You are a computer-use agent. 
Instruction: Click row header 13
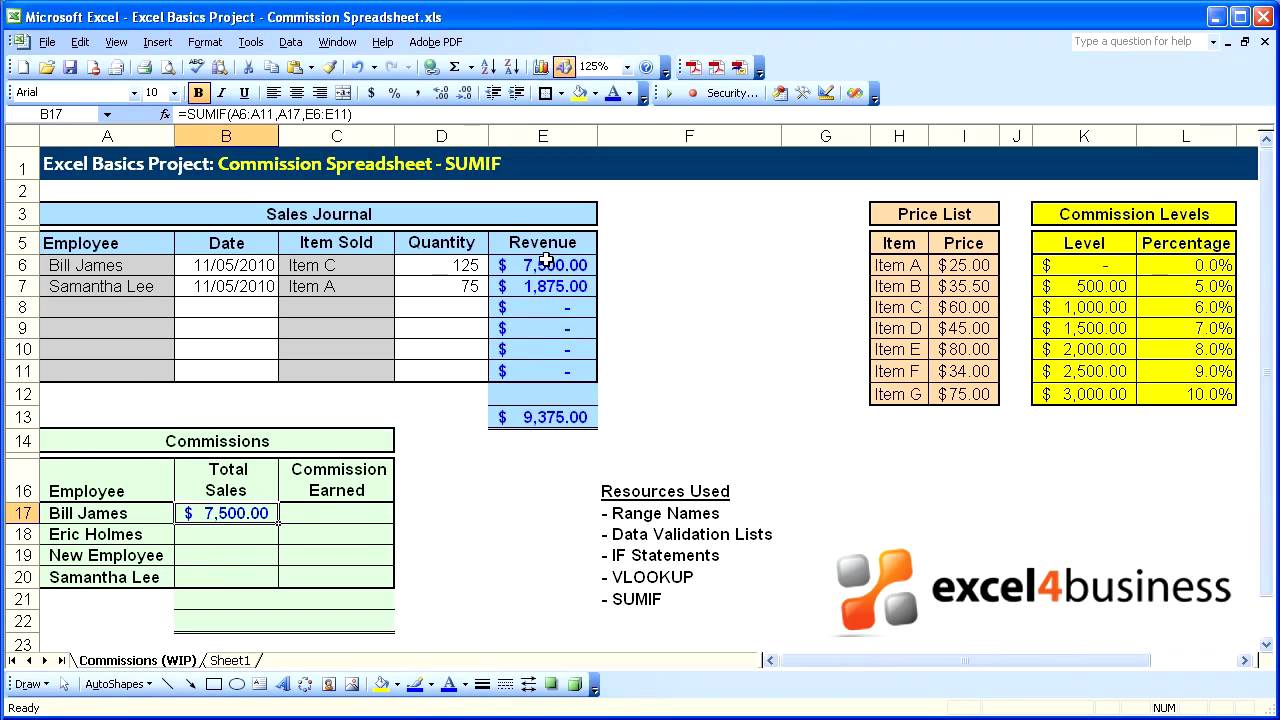22,417
